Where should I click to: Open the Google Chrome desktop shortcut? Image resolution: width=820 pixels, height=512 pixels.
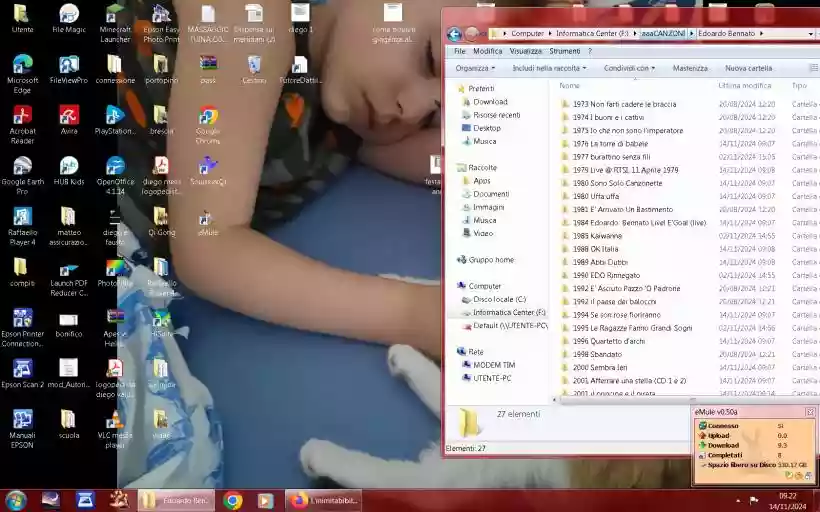coord(208,116)
